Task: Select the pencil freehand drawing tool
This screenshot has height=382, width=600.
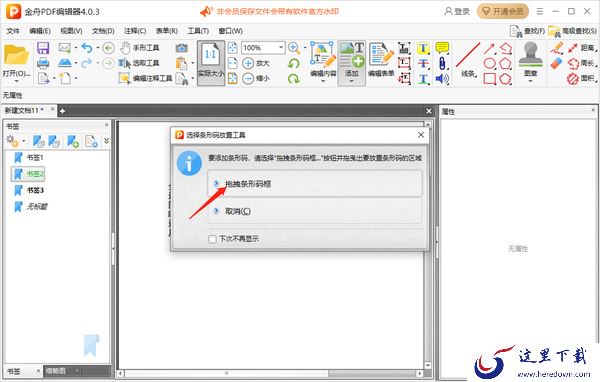Action: coord(557,48)
